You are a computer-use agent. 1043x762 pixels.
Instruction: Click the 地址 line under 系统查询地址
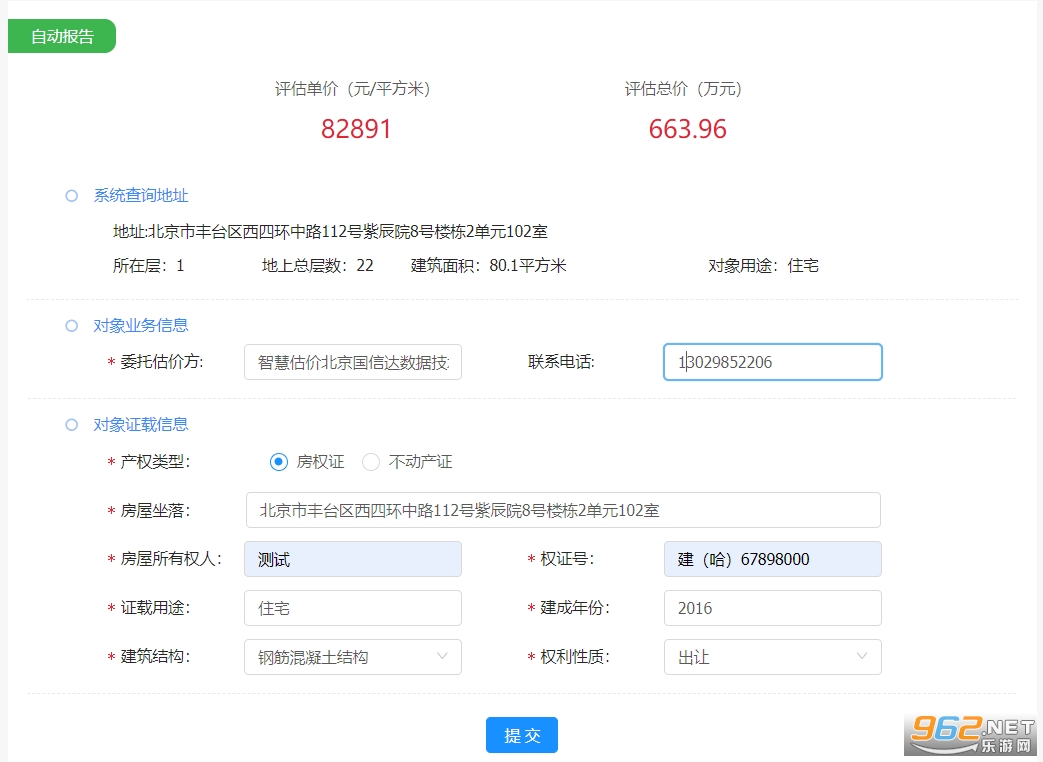(330, 232)
